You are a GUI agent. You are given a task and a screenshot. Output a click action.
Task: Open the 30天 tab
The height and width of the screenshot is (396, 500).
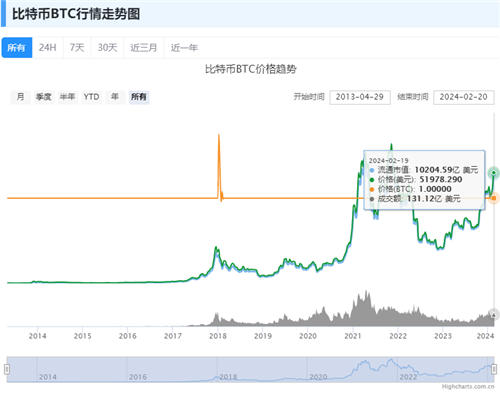pos(107,48)
